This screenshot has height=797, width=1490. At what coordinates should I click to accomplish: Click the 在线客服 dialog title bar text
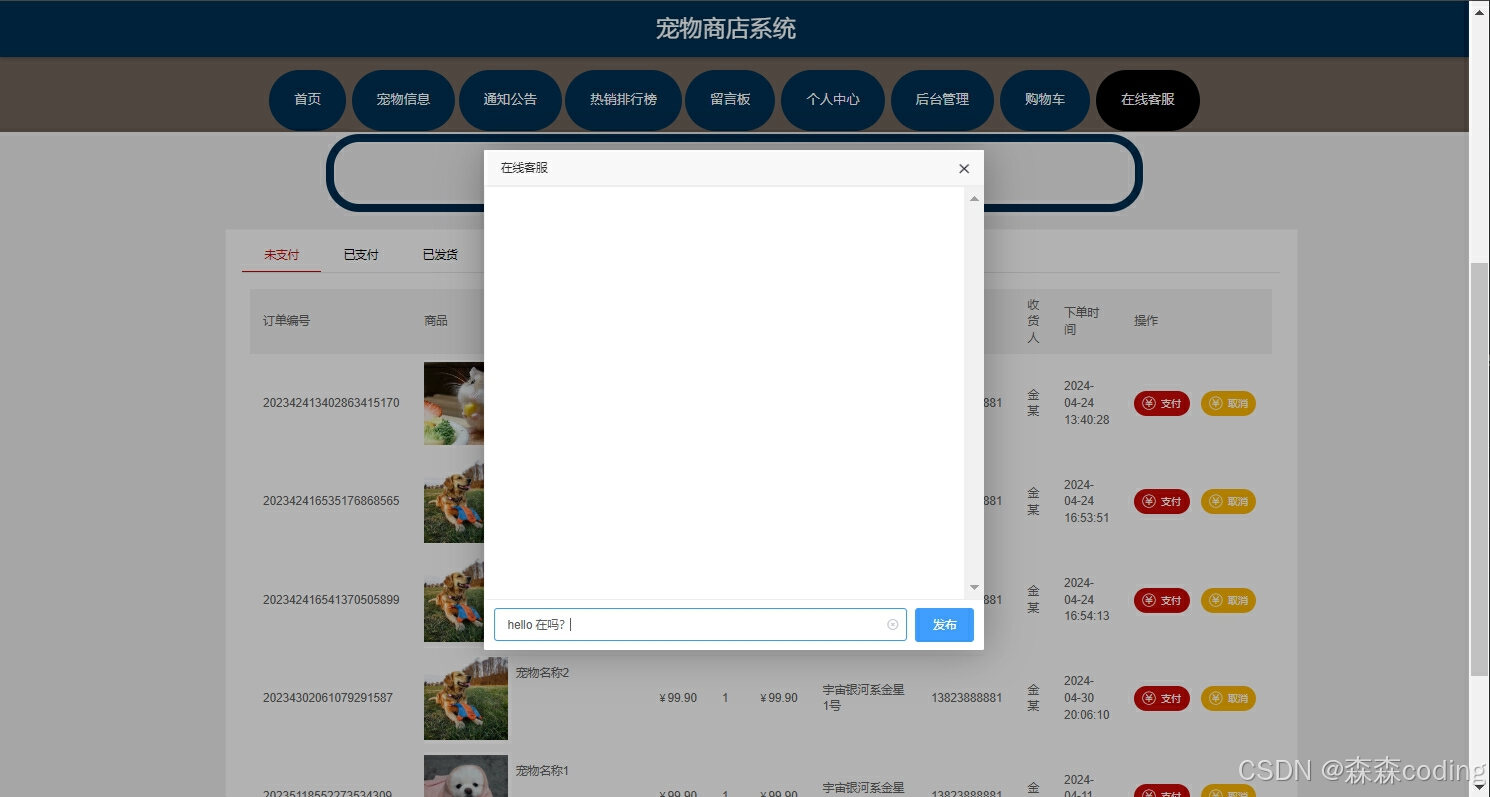[524, 168]
